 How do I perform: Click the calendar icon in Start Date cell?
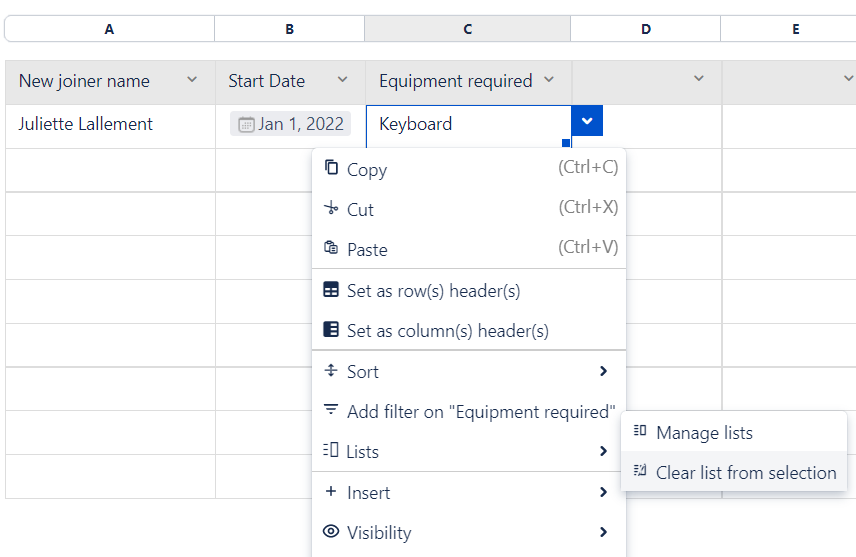click(x=246, y=125)
